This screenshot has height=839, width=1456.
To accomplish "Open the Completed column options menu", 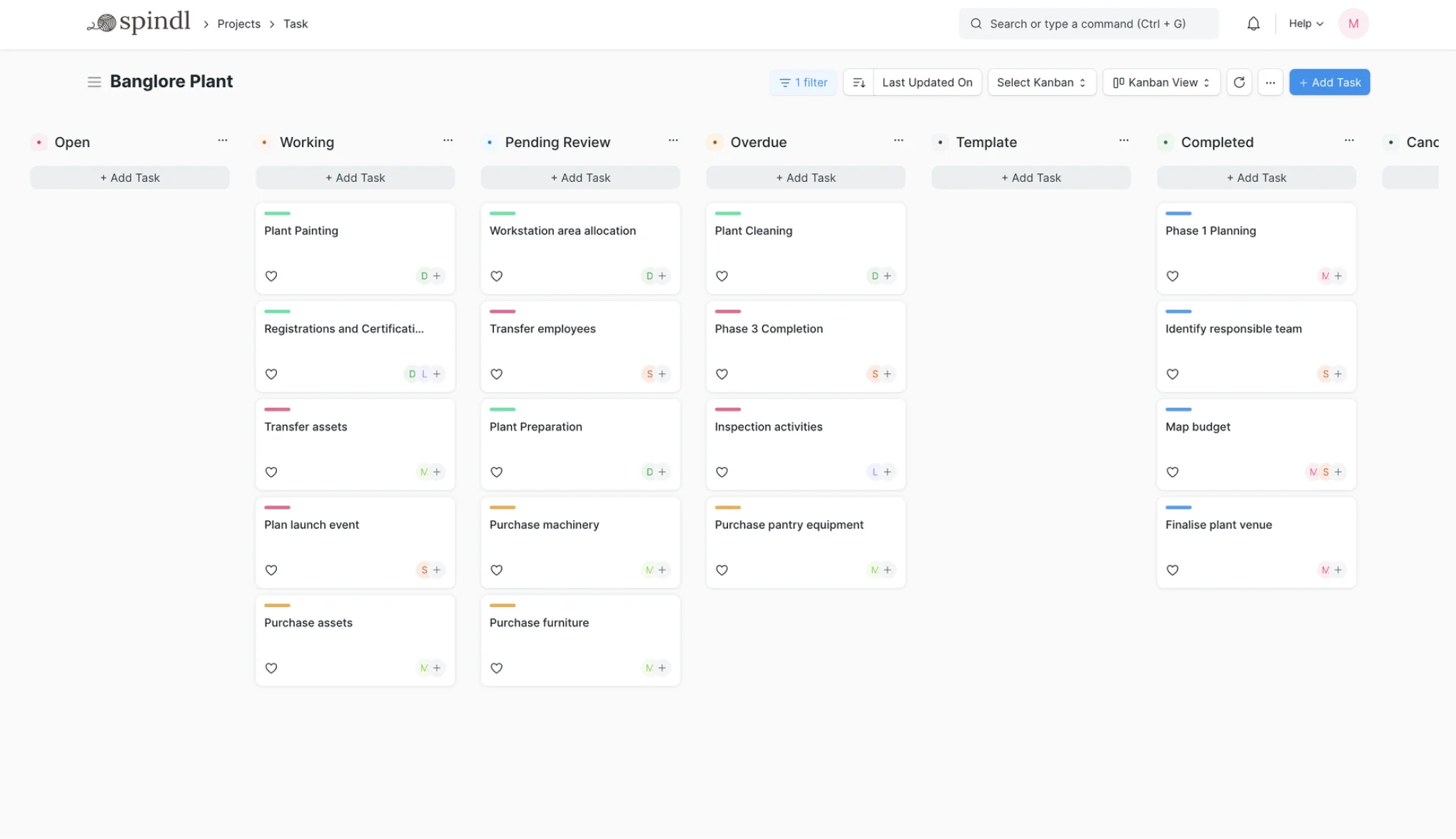I will point(1349,141).
